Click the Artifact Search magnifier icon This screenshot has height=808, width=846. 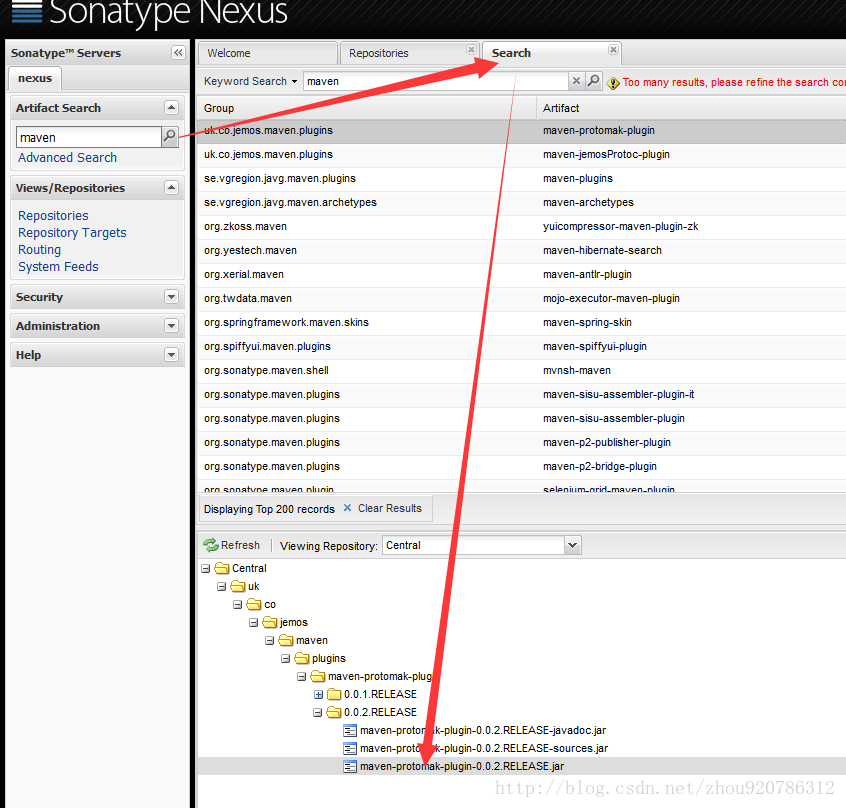(169, 136)
